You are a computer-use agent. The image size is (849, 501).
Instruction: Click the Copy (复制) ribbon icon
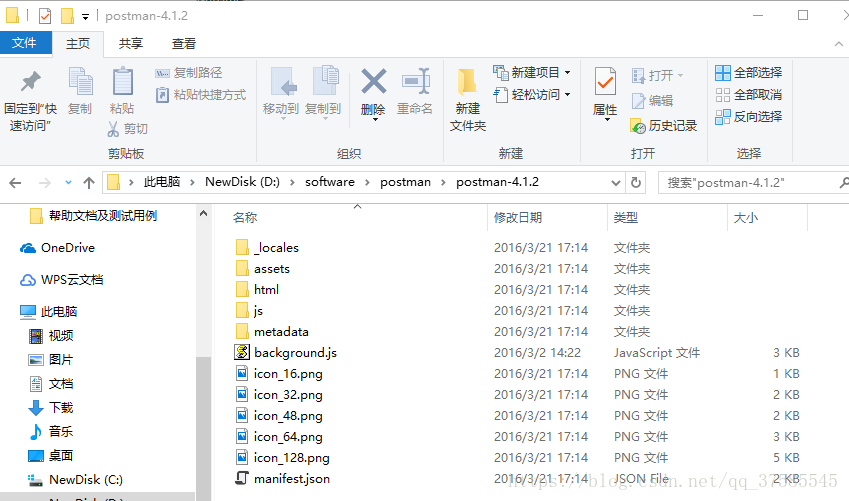point(81,81)
